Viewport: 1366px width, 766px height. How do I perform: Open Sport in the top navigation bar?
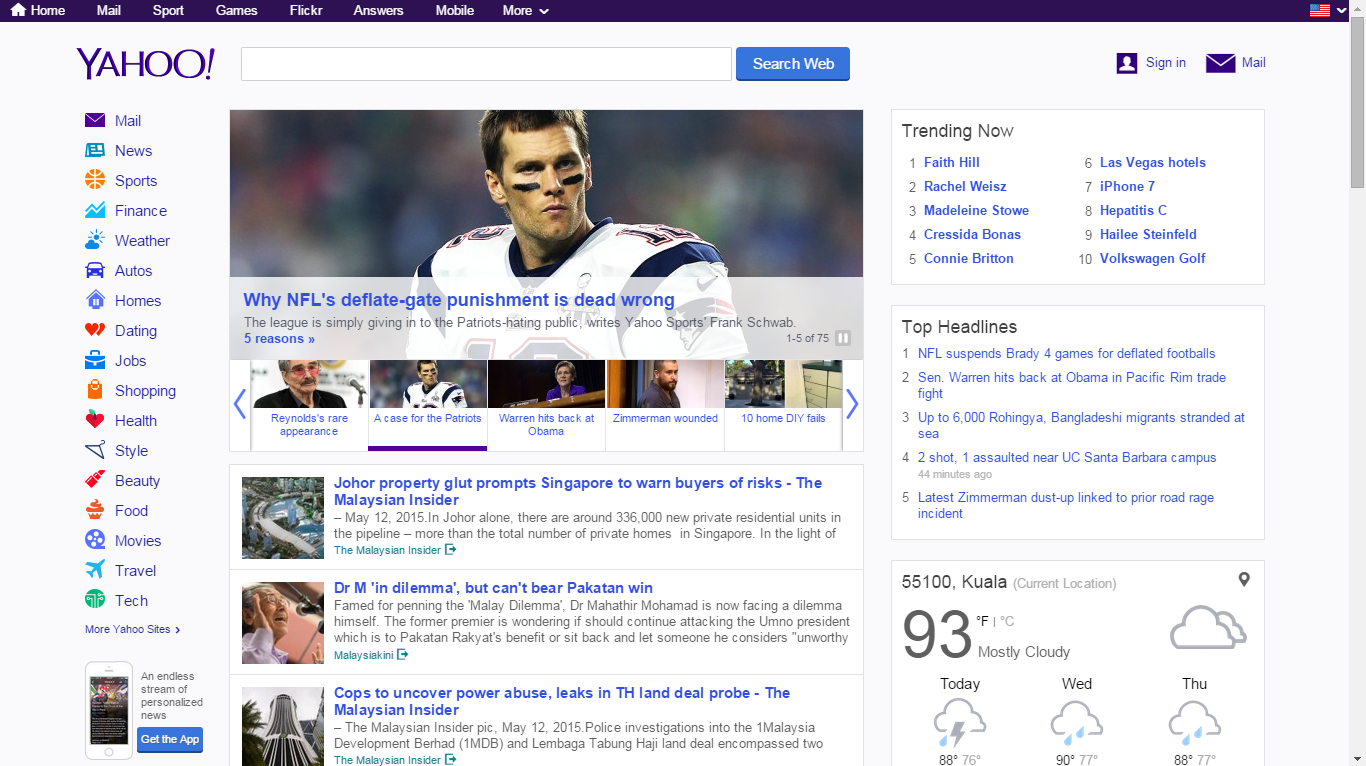(x=168, y=10)
